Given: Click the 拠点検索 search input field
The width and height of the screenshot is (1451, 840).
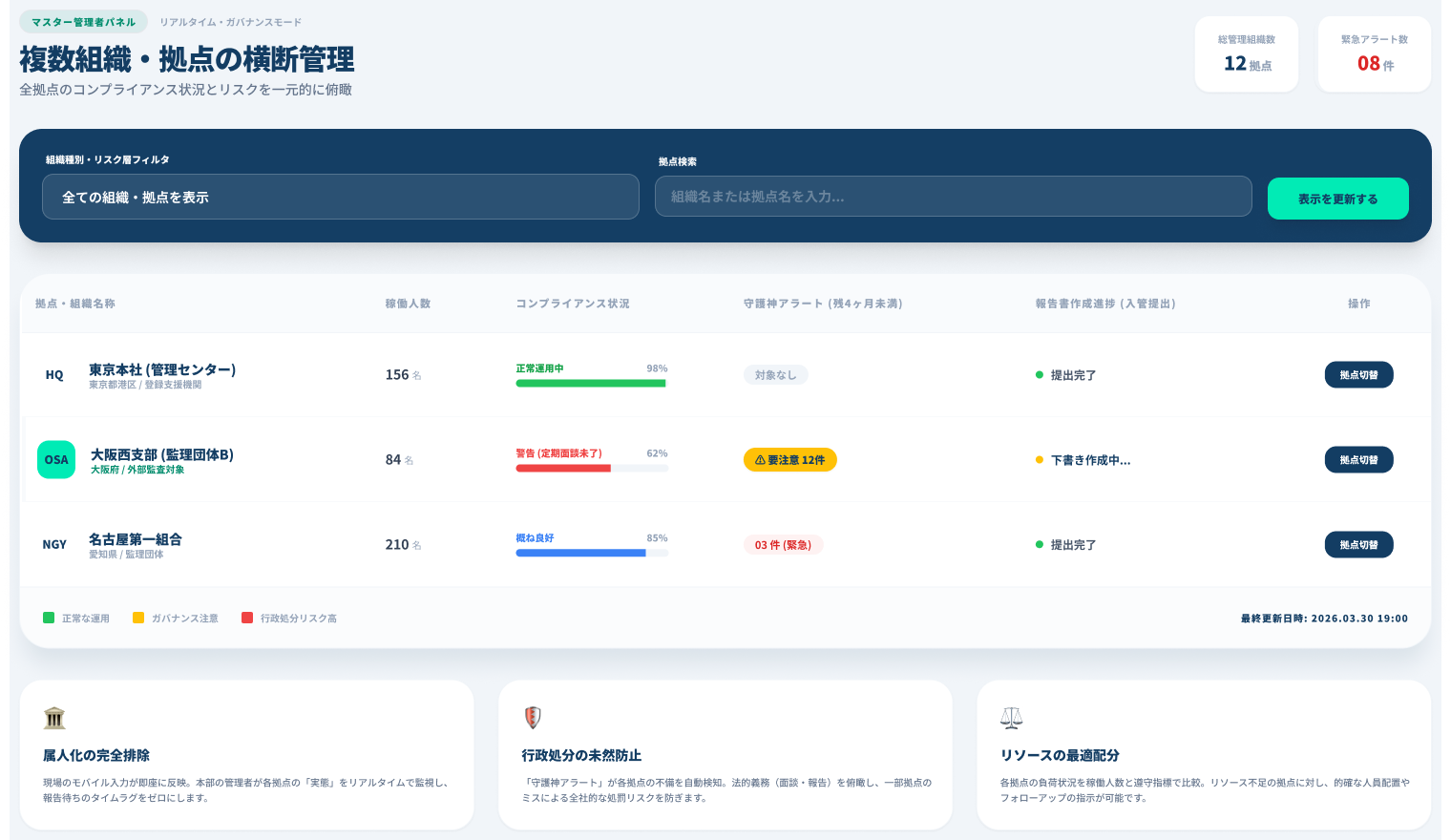Looking at the screenshot, I should click(953, 197).
